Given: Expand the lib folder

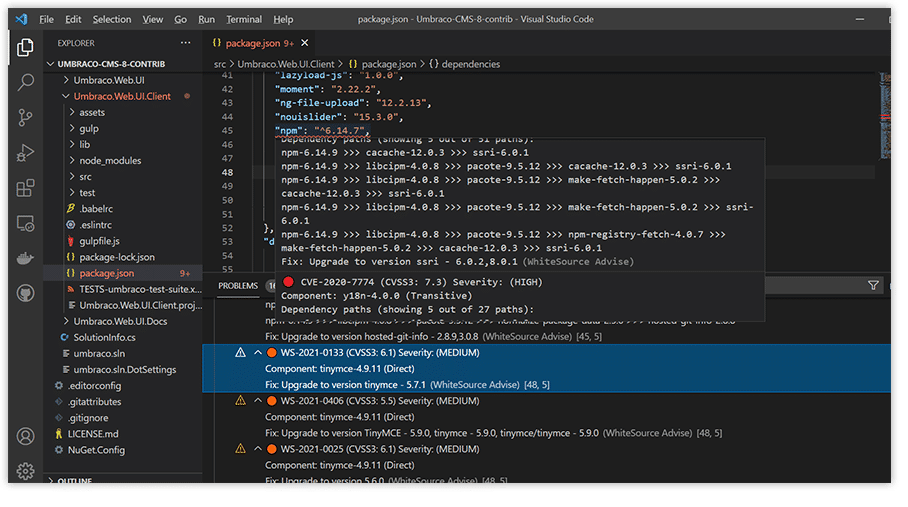Looking at the screenshot, I should pos(72,144).
